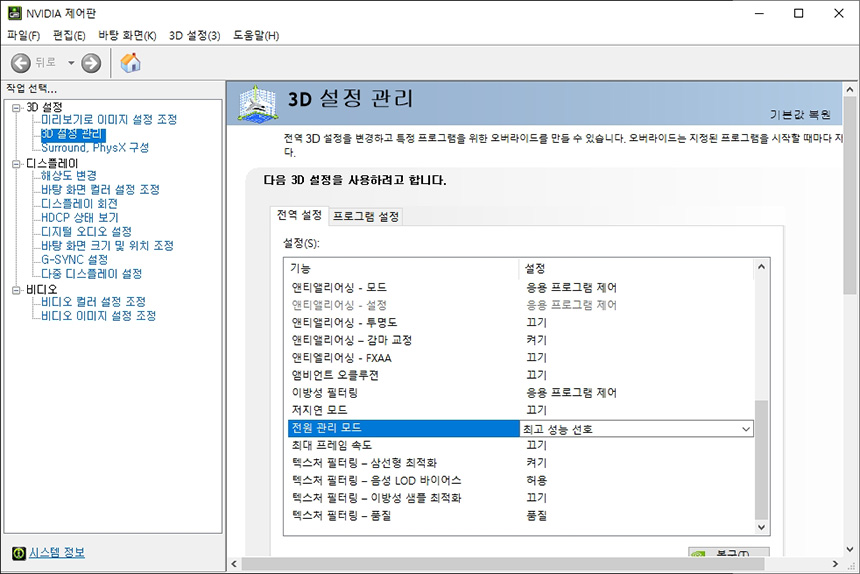The image size is (860, 574).
Task: Collapse the 3D 설정 tree node
Action: (16, 108)
